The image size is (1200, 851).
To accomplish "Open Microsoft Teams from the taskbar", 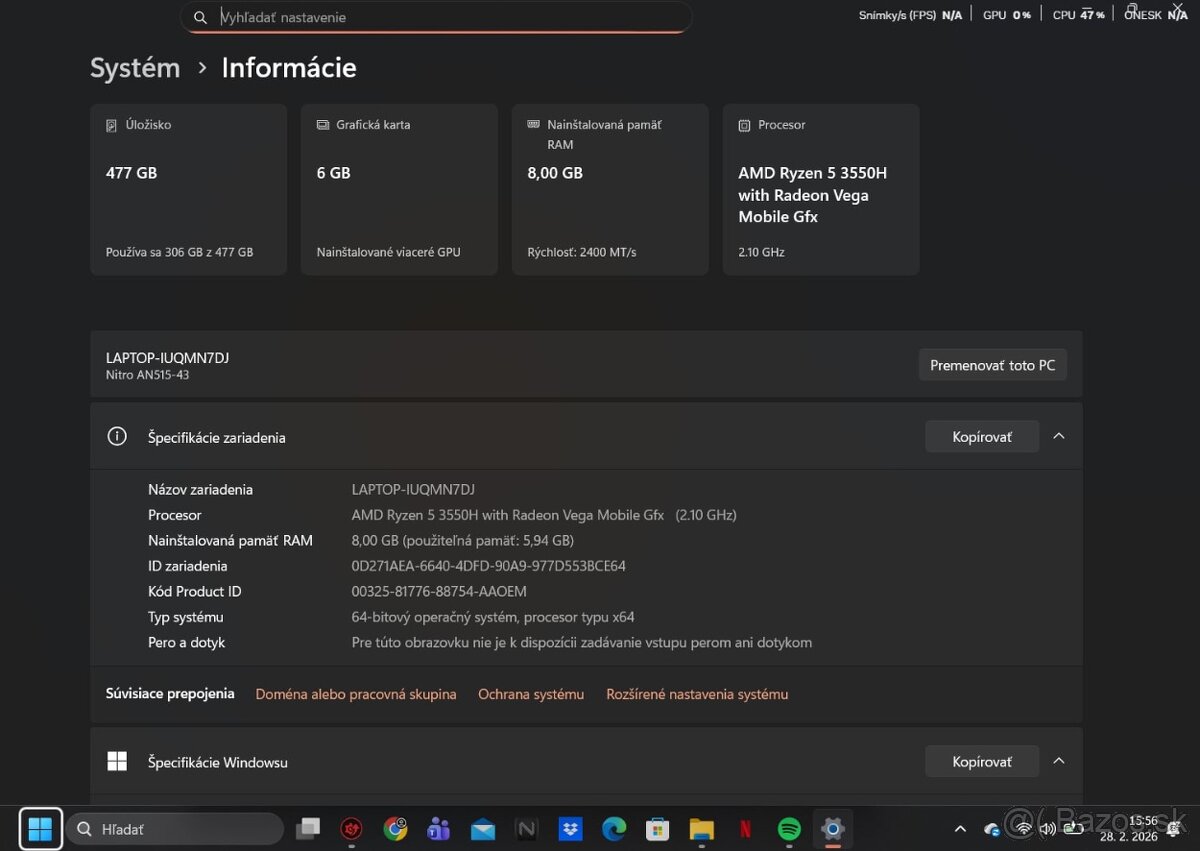I will [x=438, y=829].
